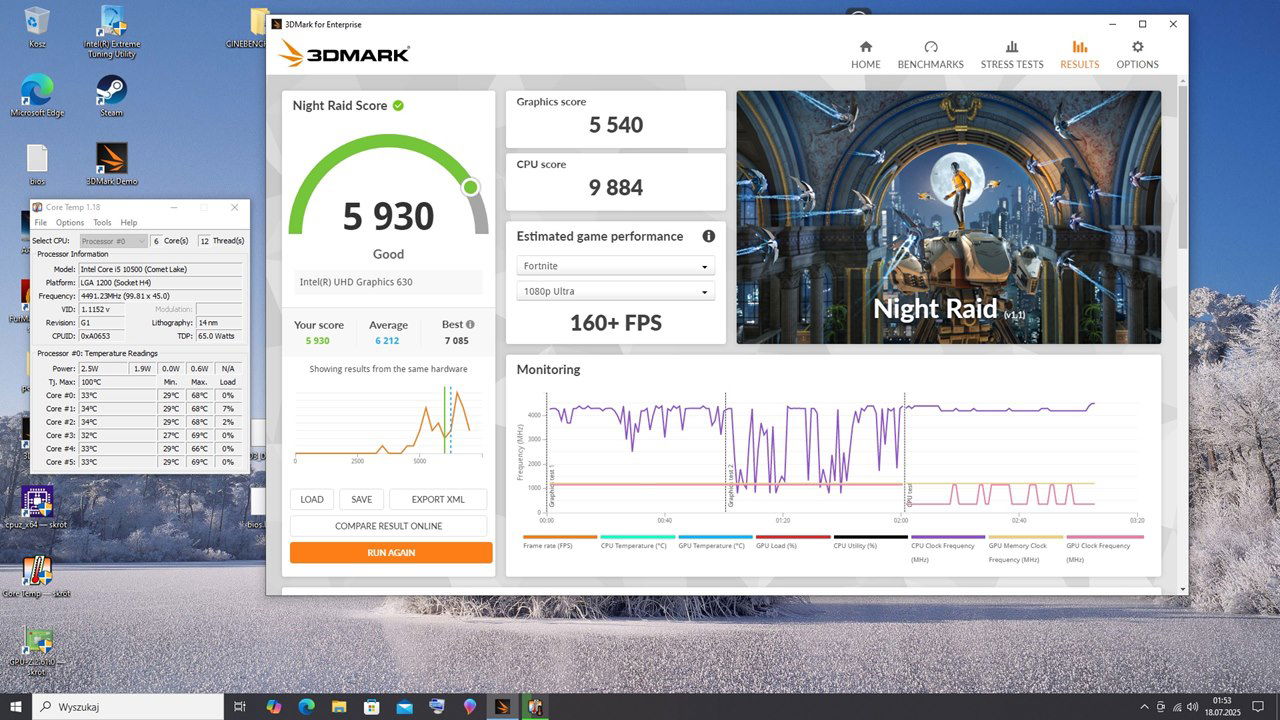This screenshot has width=1280, height=720.
Task: Open the Windows Start menu
Action: 15,706
